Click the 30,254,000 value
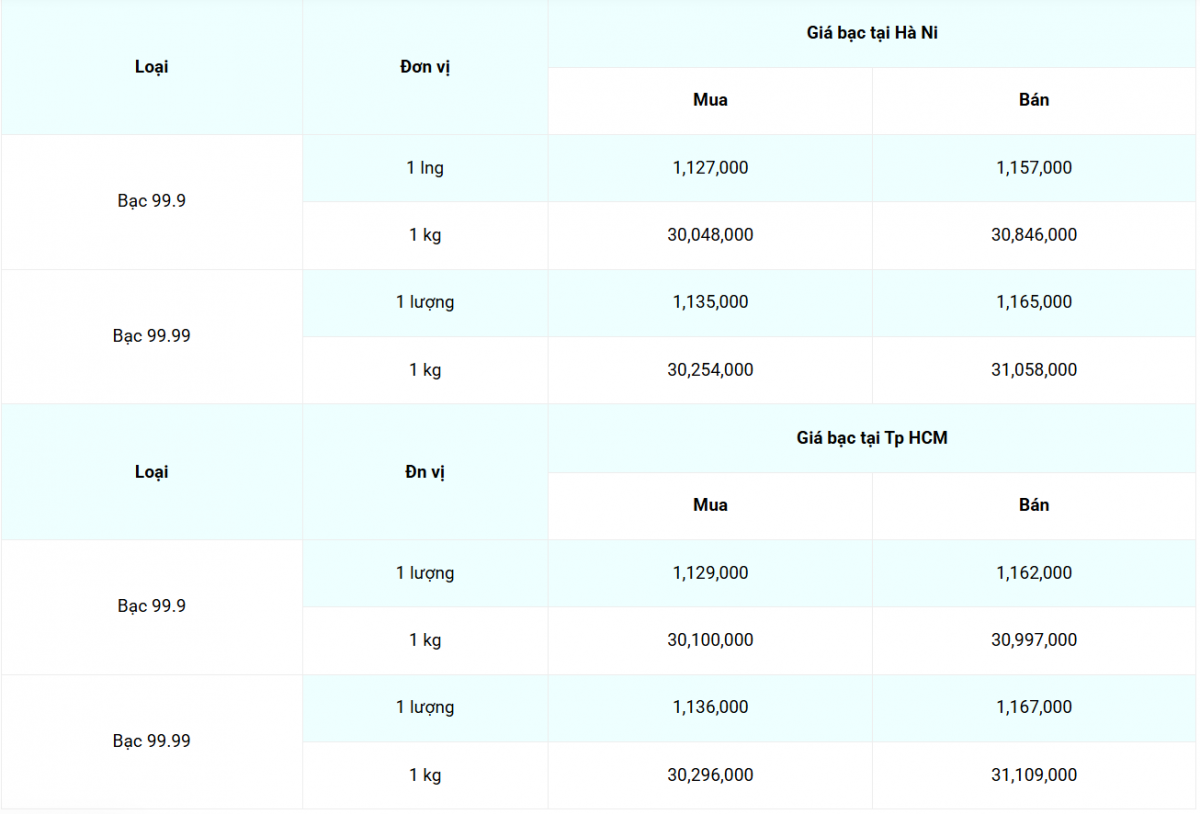 [x=710, y=370]
